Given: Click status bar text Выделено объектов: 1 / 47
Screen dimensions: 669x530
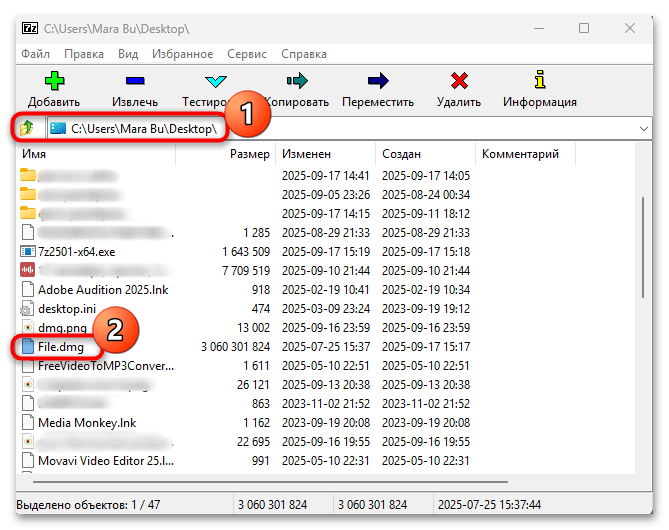Looking at the screenshot, I should point(88,505).
